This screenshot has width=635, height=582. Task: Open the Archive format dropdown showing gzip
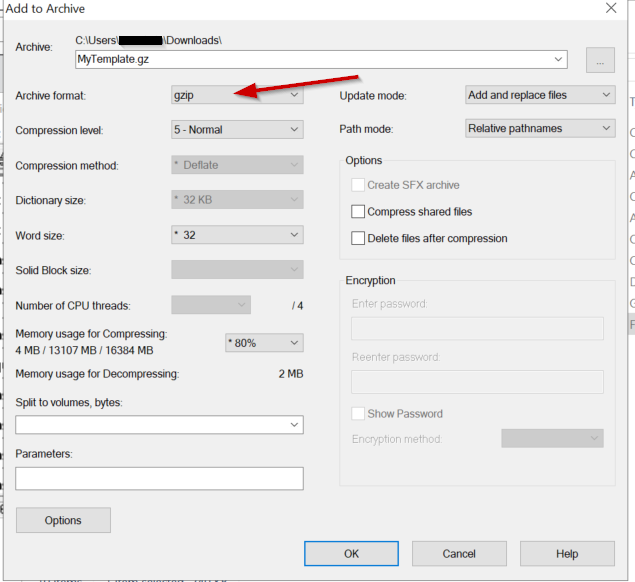click(237, 95)
